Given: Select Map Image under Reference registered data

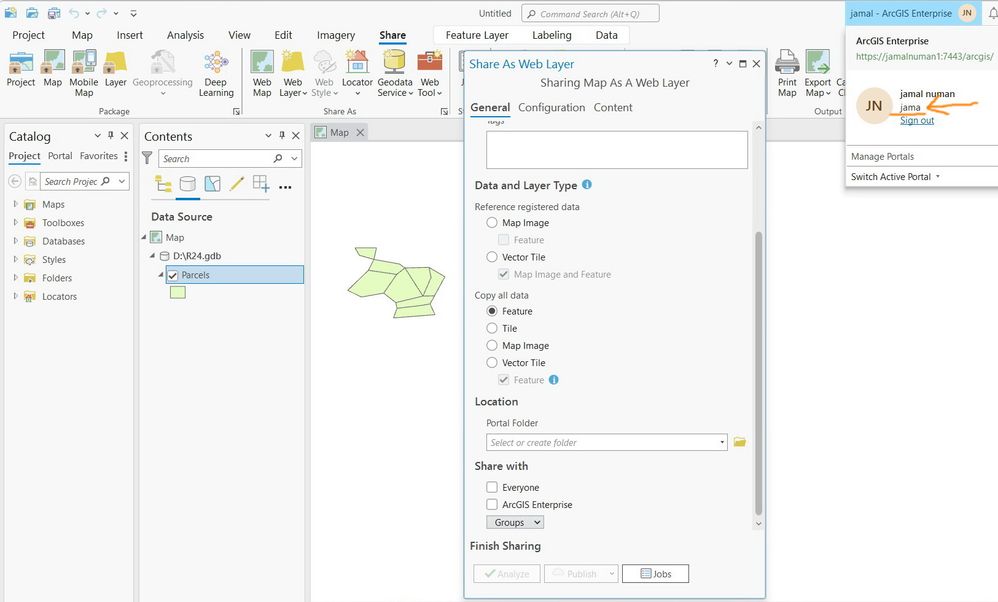Looking at the screenshot, I should tap(492, 223).
